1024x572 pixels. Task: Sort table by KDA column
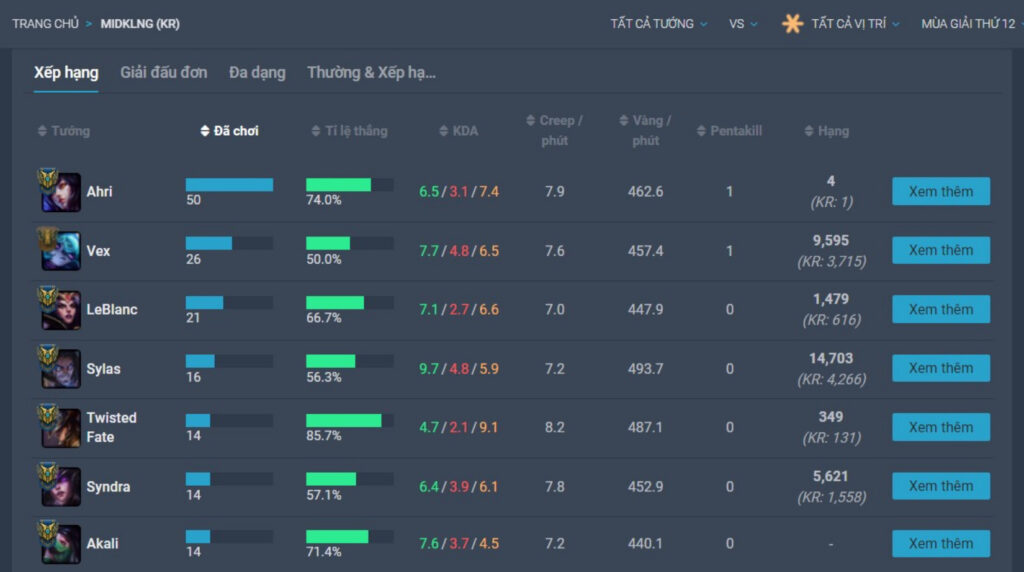point(458,131)
